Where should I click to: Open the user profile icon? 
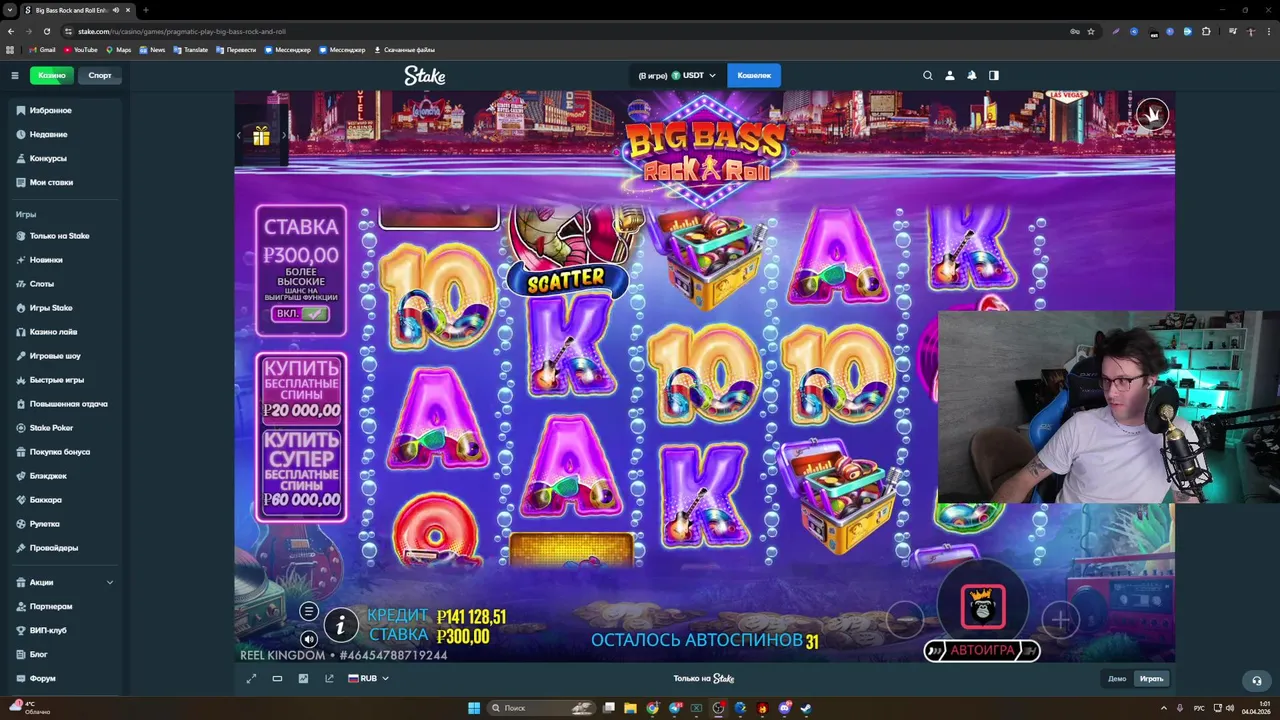point(950,75)
